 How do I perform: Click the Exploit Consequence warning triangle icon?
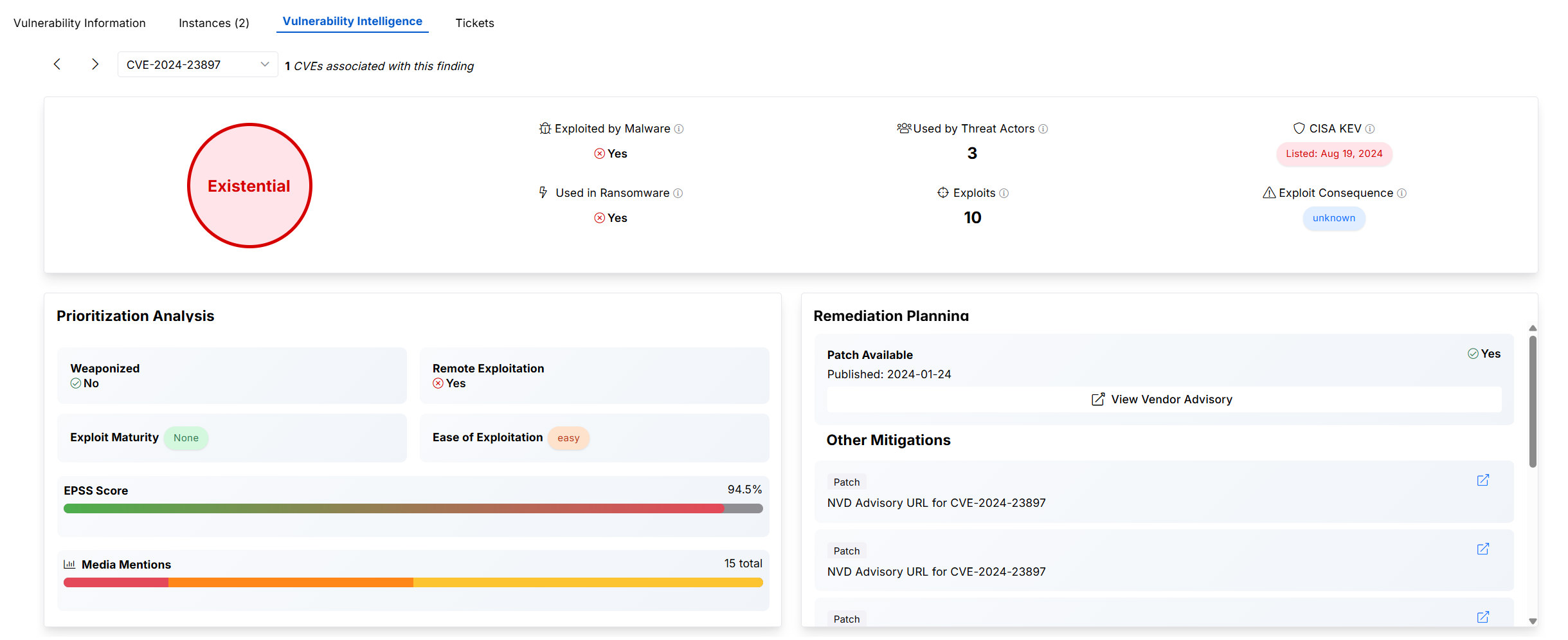pyautogui.click(x=1270, y=193)
